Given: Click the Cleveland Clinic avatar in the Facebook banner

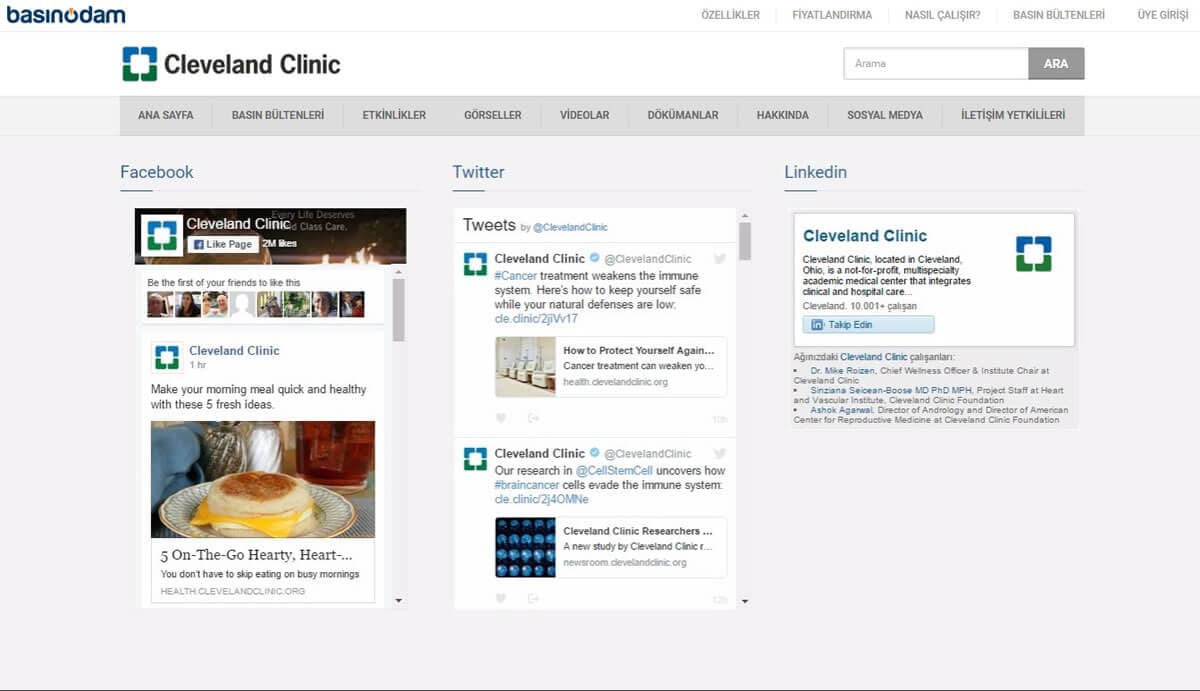Looking at the screenshot, I should point(161,236).
